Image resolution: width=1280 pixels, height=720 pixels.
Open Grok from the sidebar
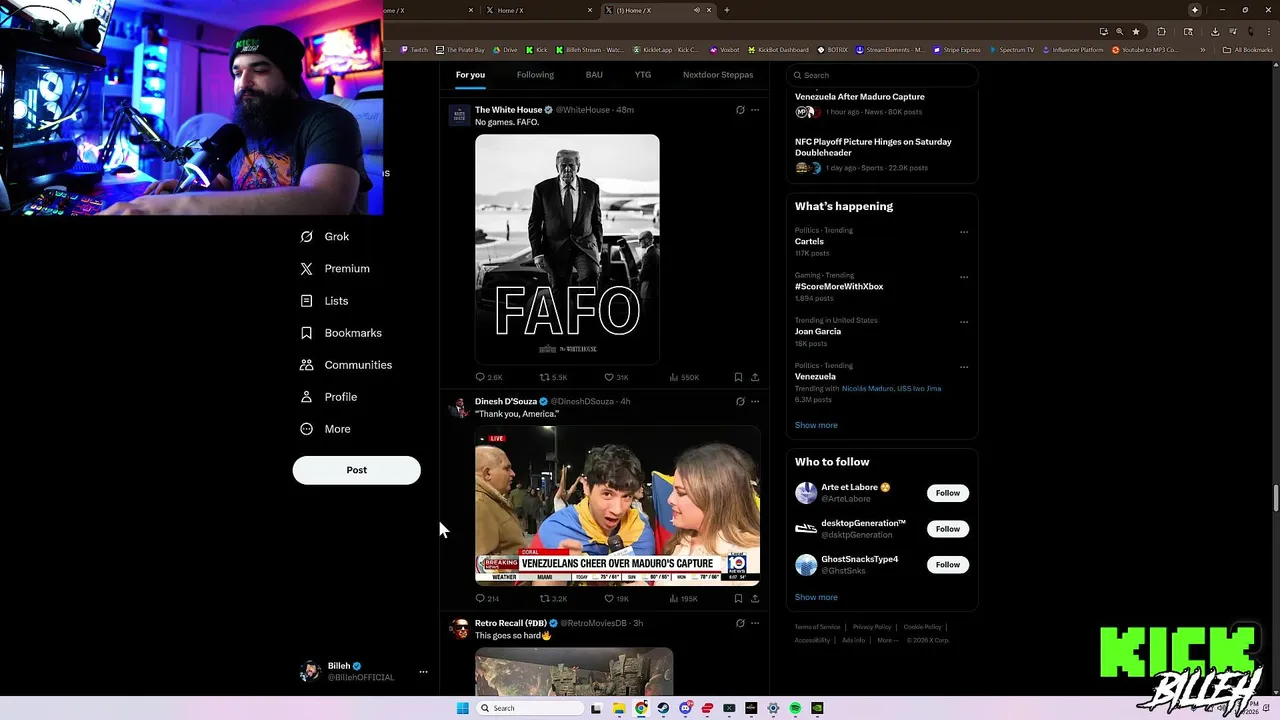tap(325, 237)
